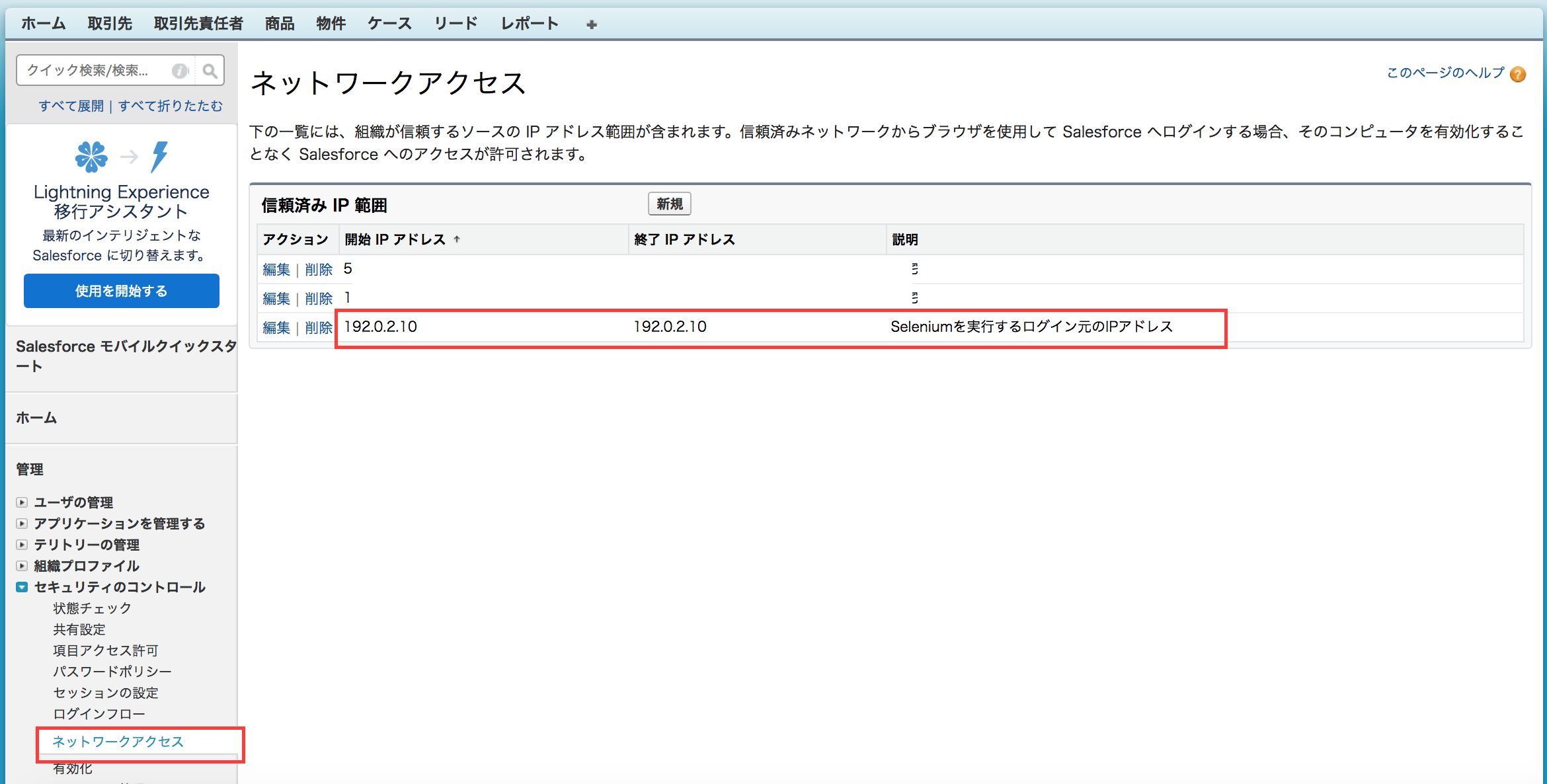Open the ホーム tab
The height and width of the screenshot is (784, 1547).
tap(44, 24)
